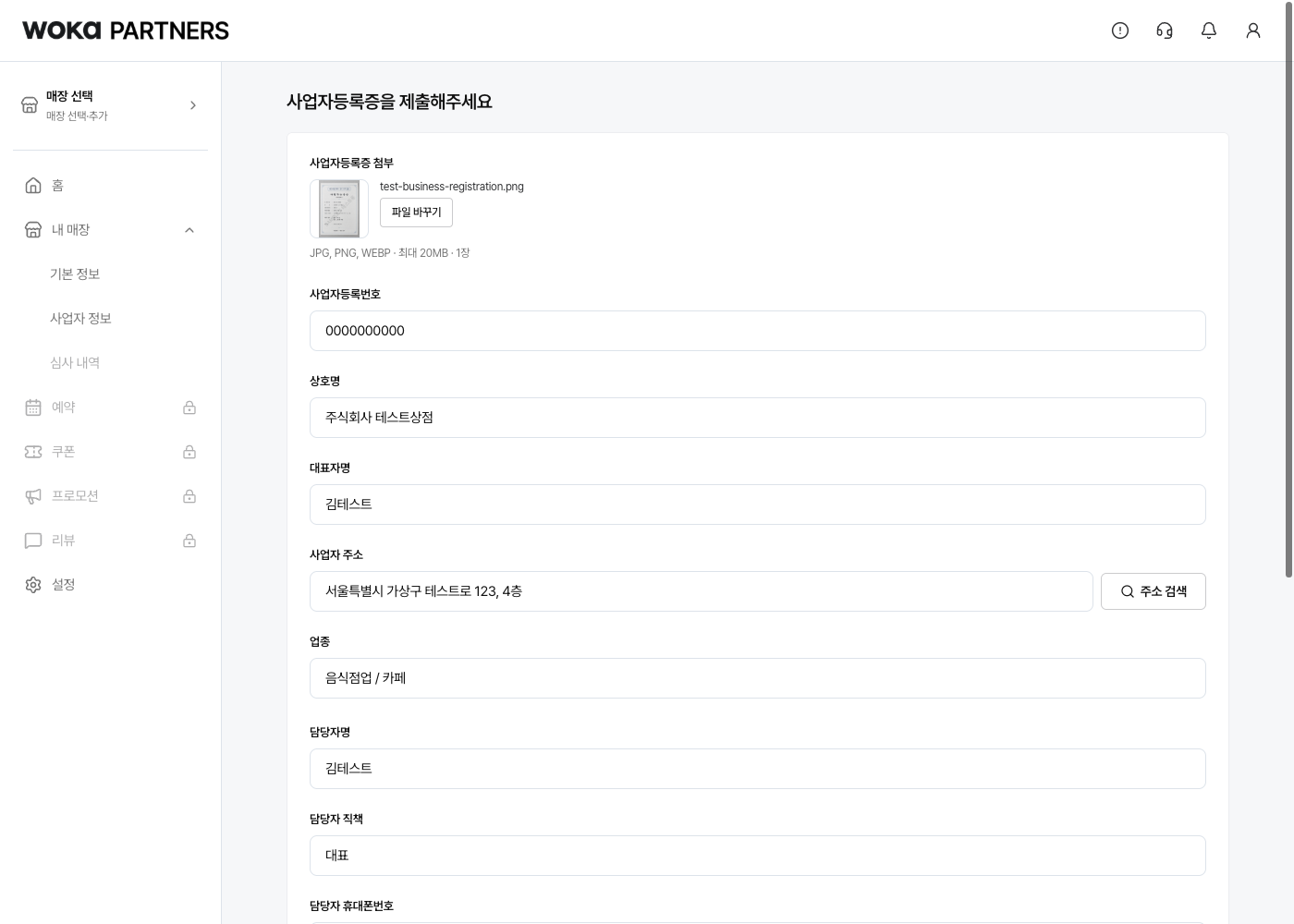
Task: Click the vertical page scrollbar
Action: coord(1288,291)
